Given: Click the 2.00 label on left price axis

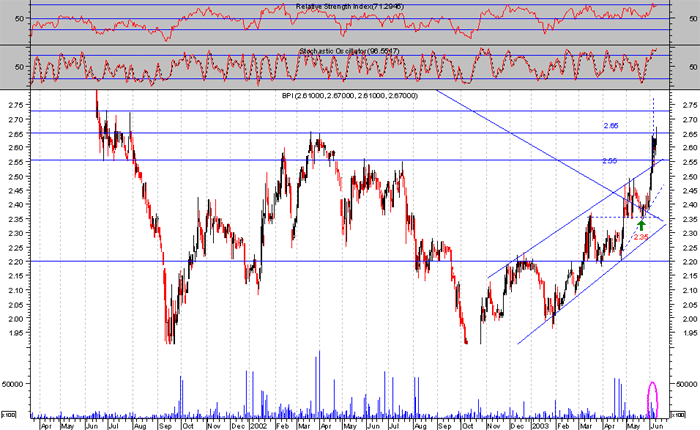Looking at the screenshot, I should coord(16,318).
